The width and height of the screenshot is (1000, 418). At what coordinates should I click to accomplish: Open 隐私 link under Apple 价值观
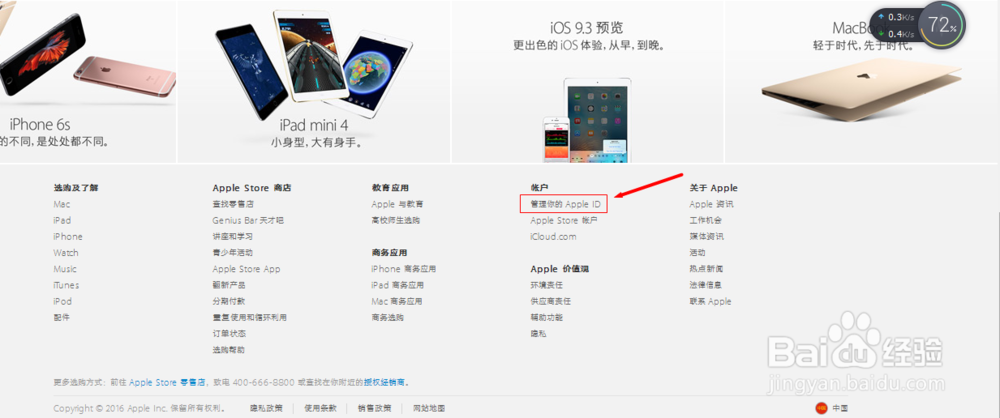pos(538,334)
